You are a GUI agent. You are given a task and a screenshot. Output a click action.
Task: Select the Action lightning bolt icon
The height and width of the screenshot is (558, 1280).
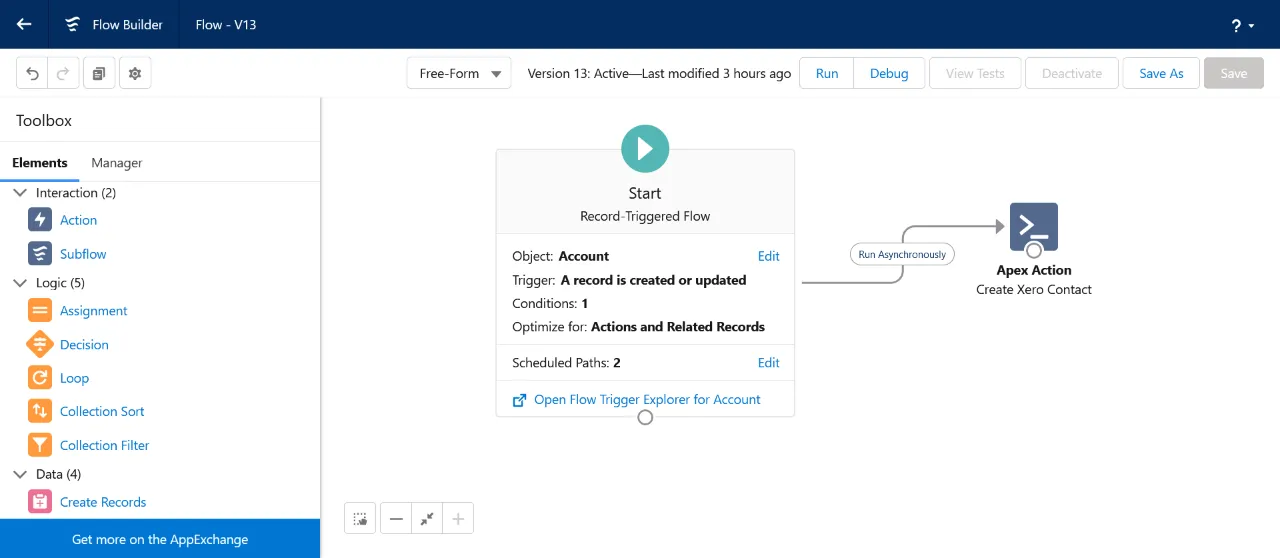[x=40, y=220]
